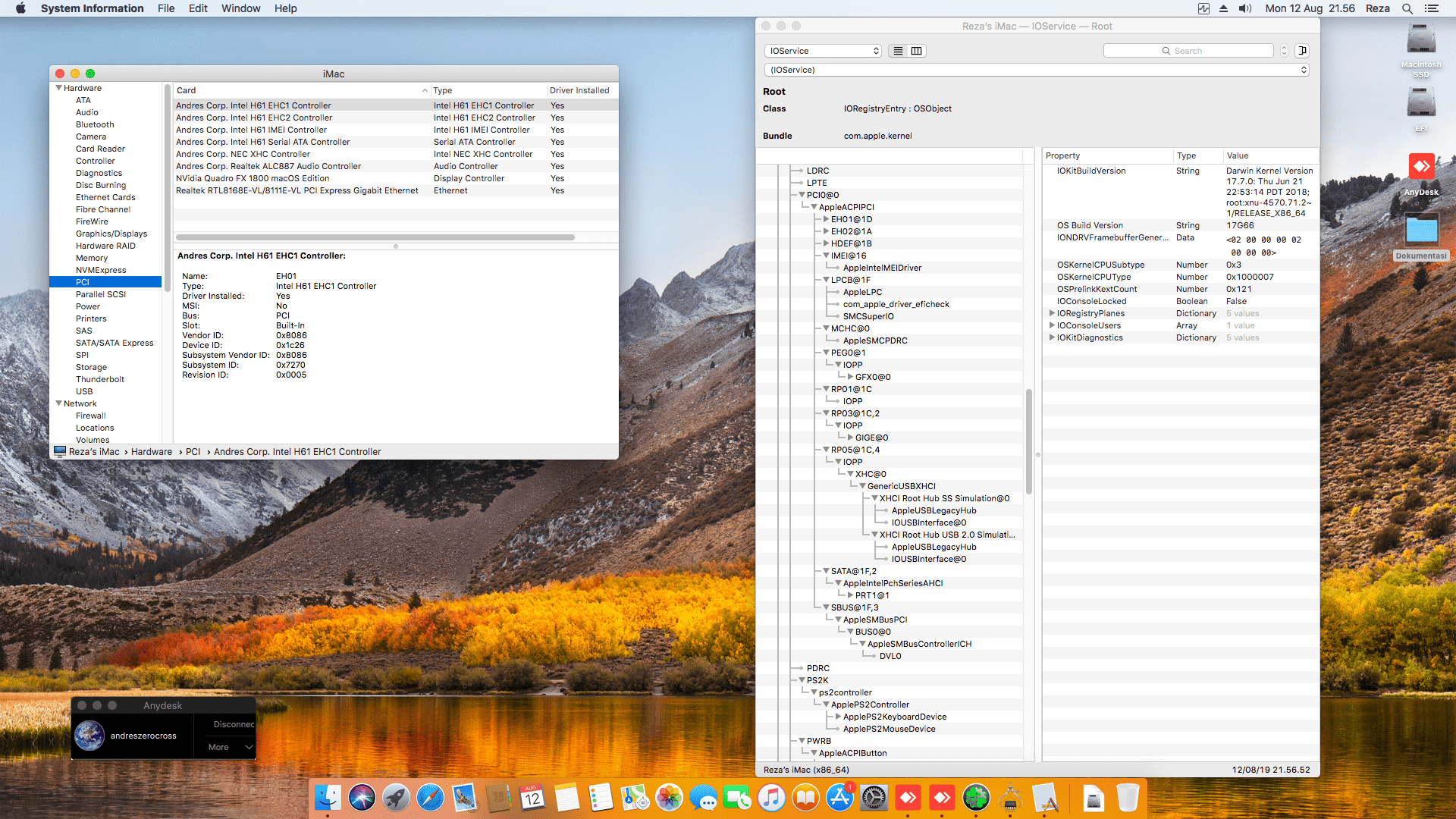This screenshot has height=819, width=1456.
Task: Select Graphics/Displays in the Hardware sidebar
Action: [111, 234]
